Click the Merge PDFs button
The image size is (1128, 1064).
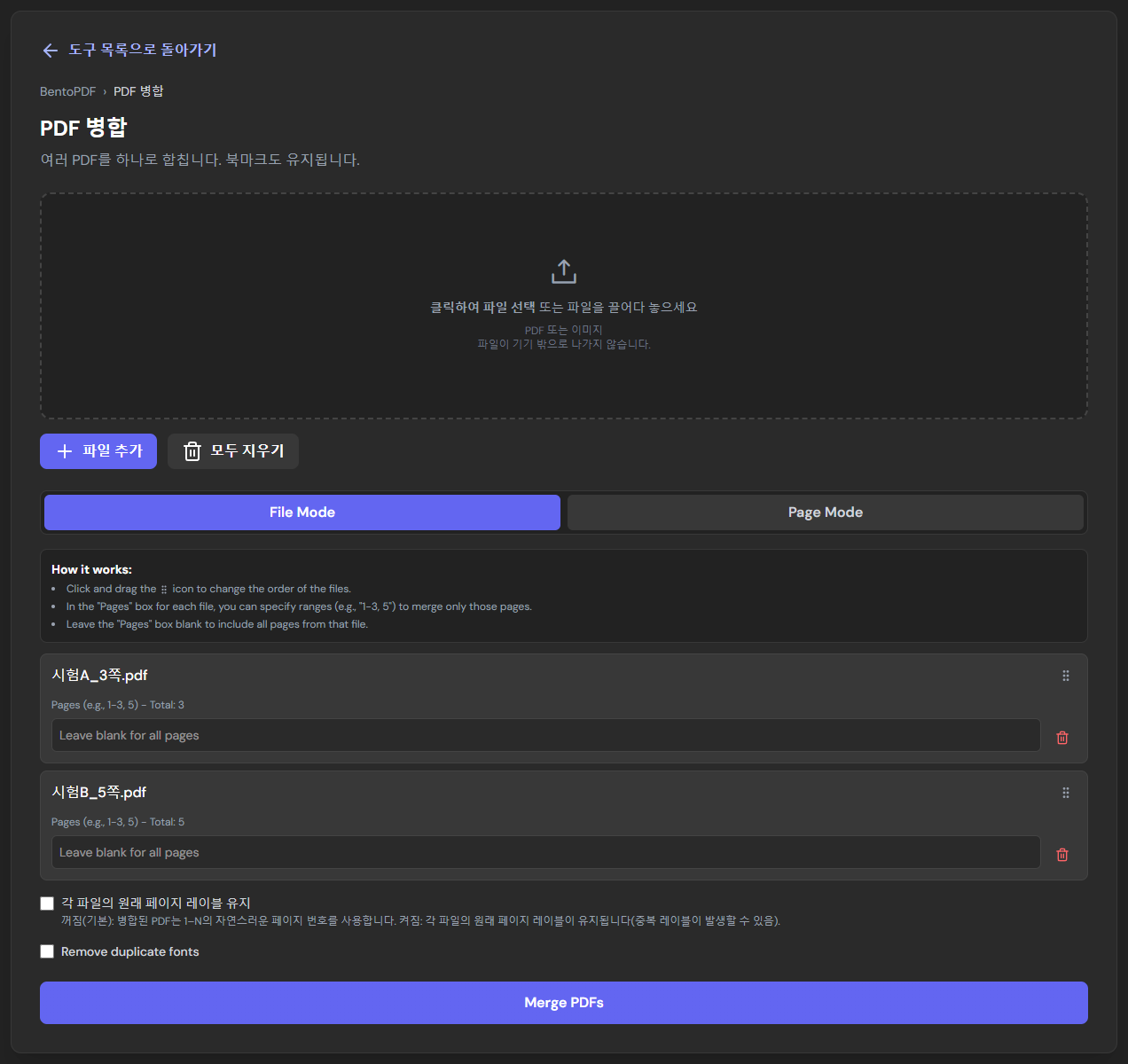(x=564, y=1003)
